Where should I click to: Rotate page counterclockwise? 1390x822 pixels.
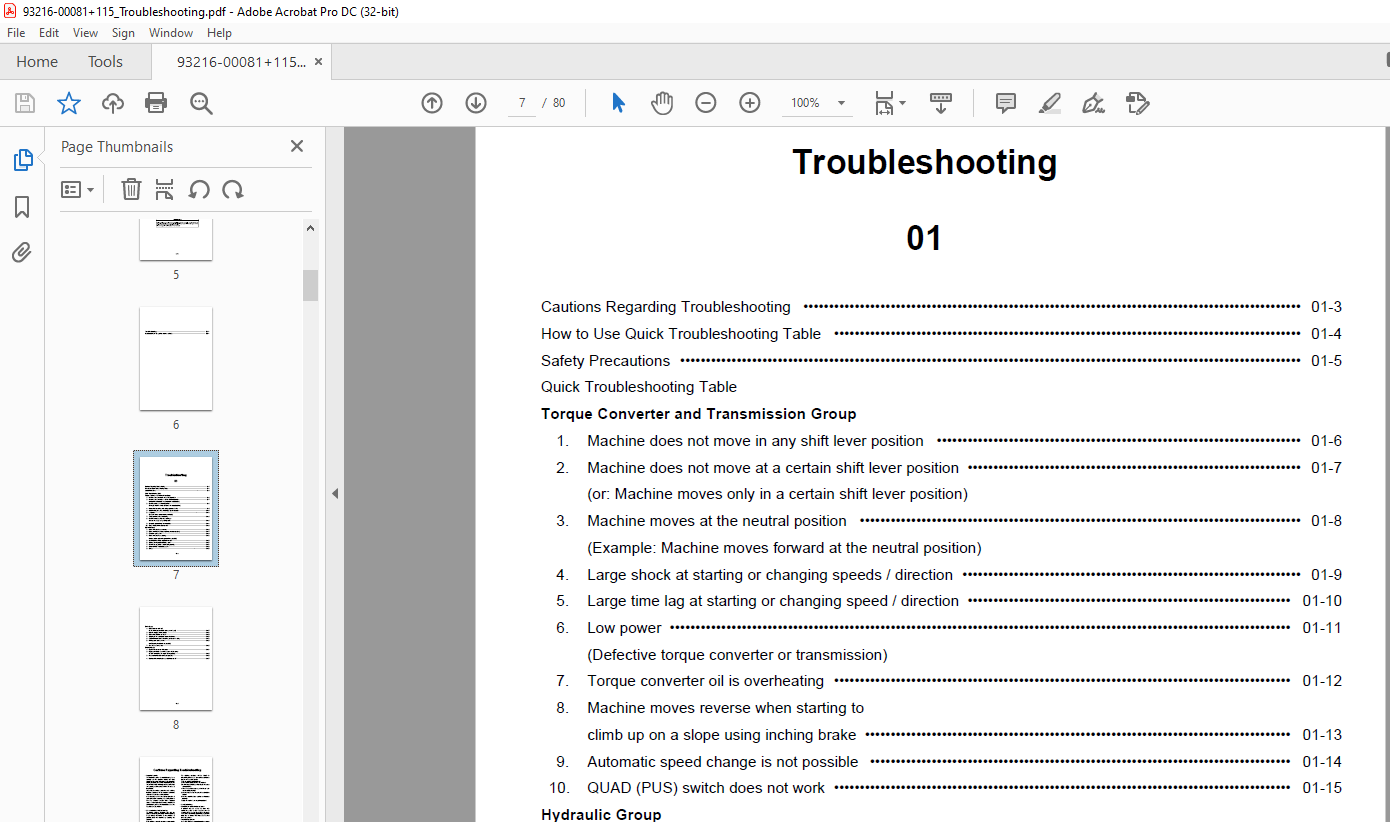click(199, 189)
